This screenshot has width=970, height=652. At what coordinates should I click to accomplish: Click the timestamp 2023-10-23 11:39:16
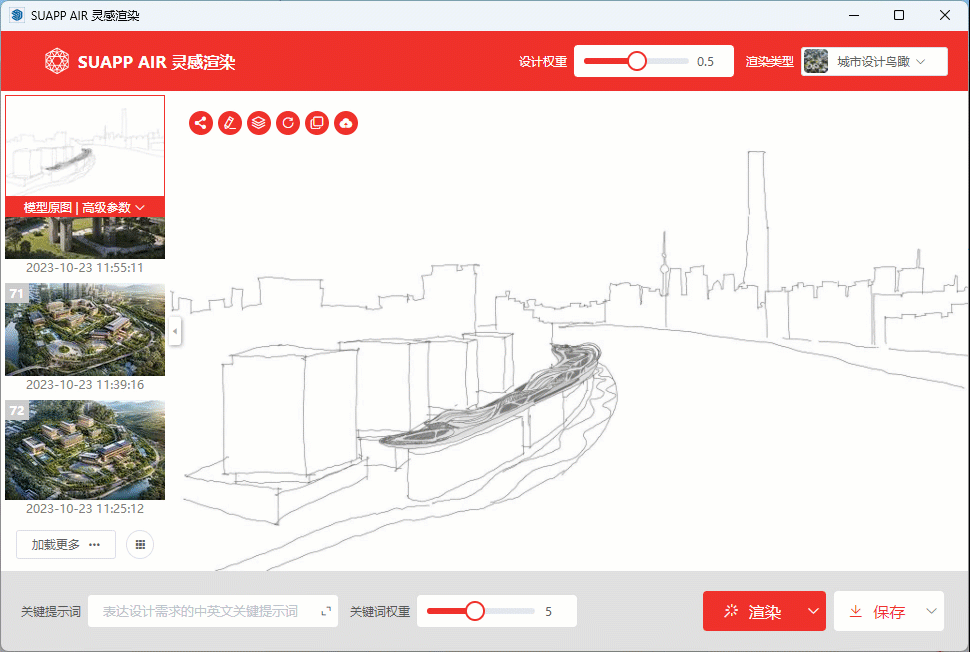coord(85,385)
